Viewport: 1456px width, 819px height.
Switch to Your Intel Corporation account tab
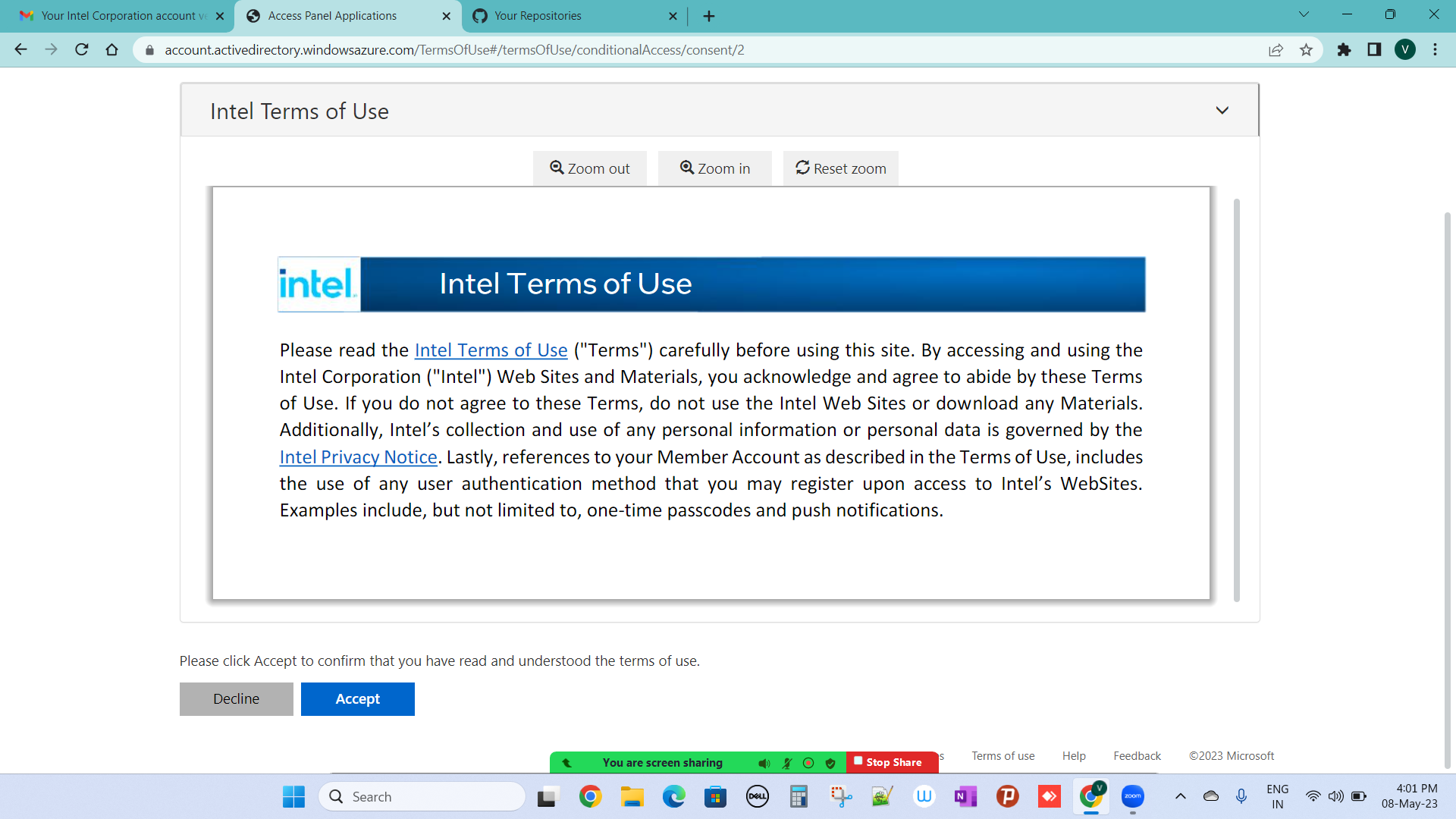121,16
